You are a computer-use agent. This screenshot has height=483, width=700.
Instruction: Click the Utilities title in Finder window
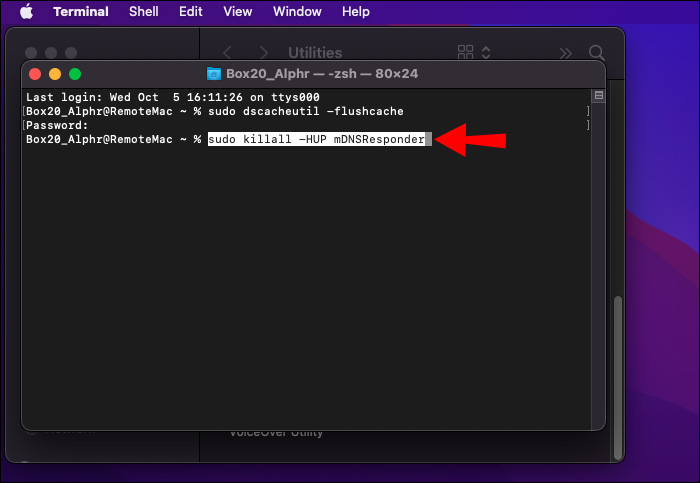click(x=315, y=53)
